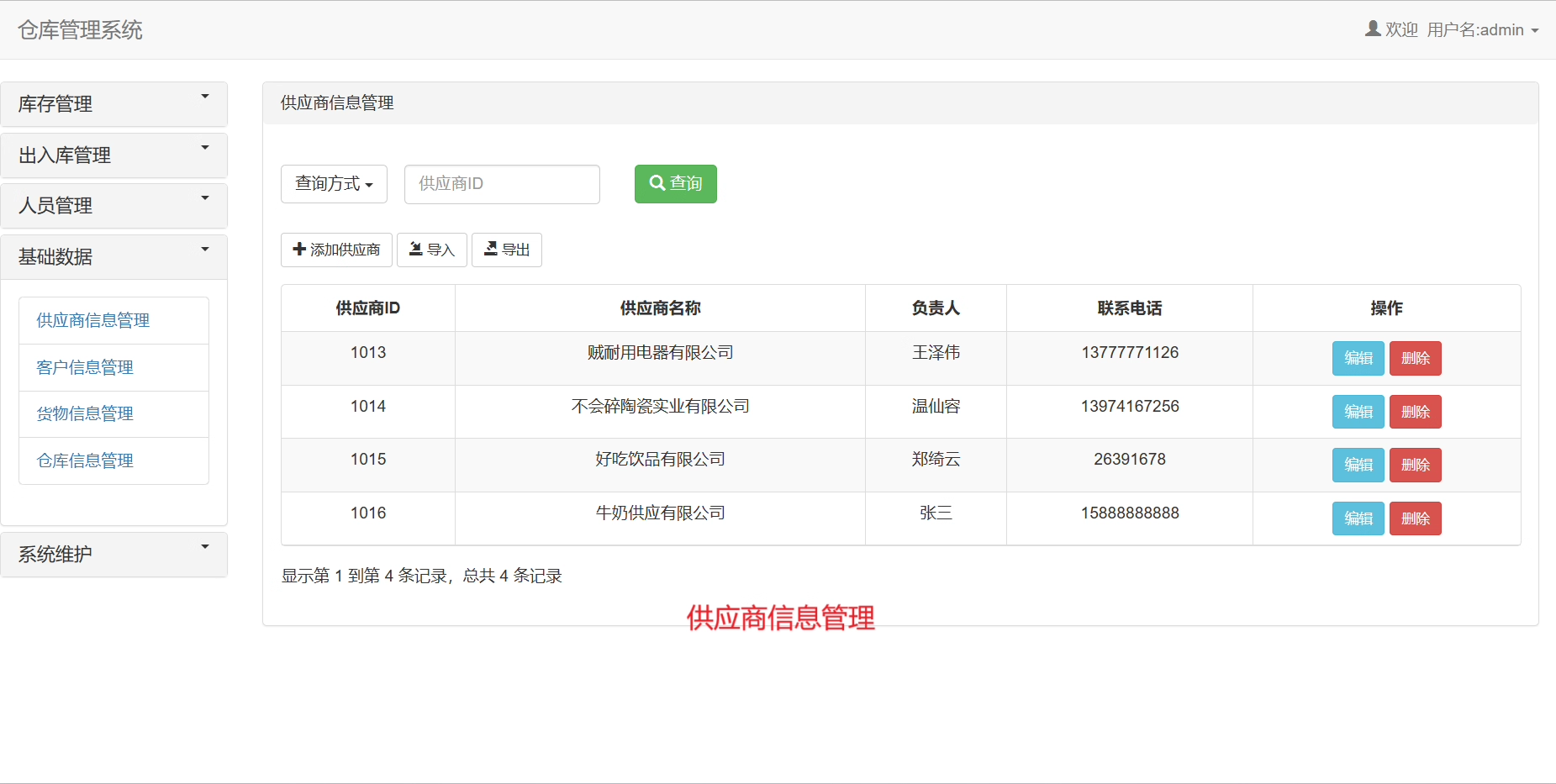
Task: Click the 导出 export button
Action: (507, 250)
